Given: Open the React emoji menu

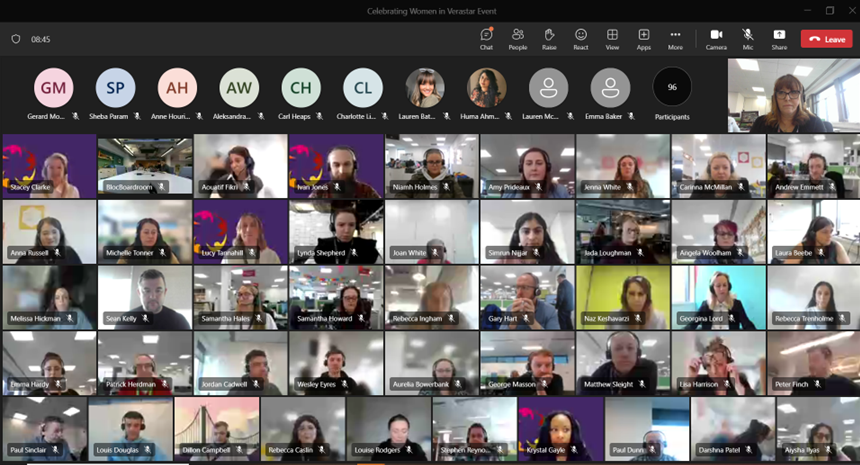Looking at the screenshot, I should [x=580, y=39].
